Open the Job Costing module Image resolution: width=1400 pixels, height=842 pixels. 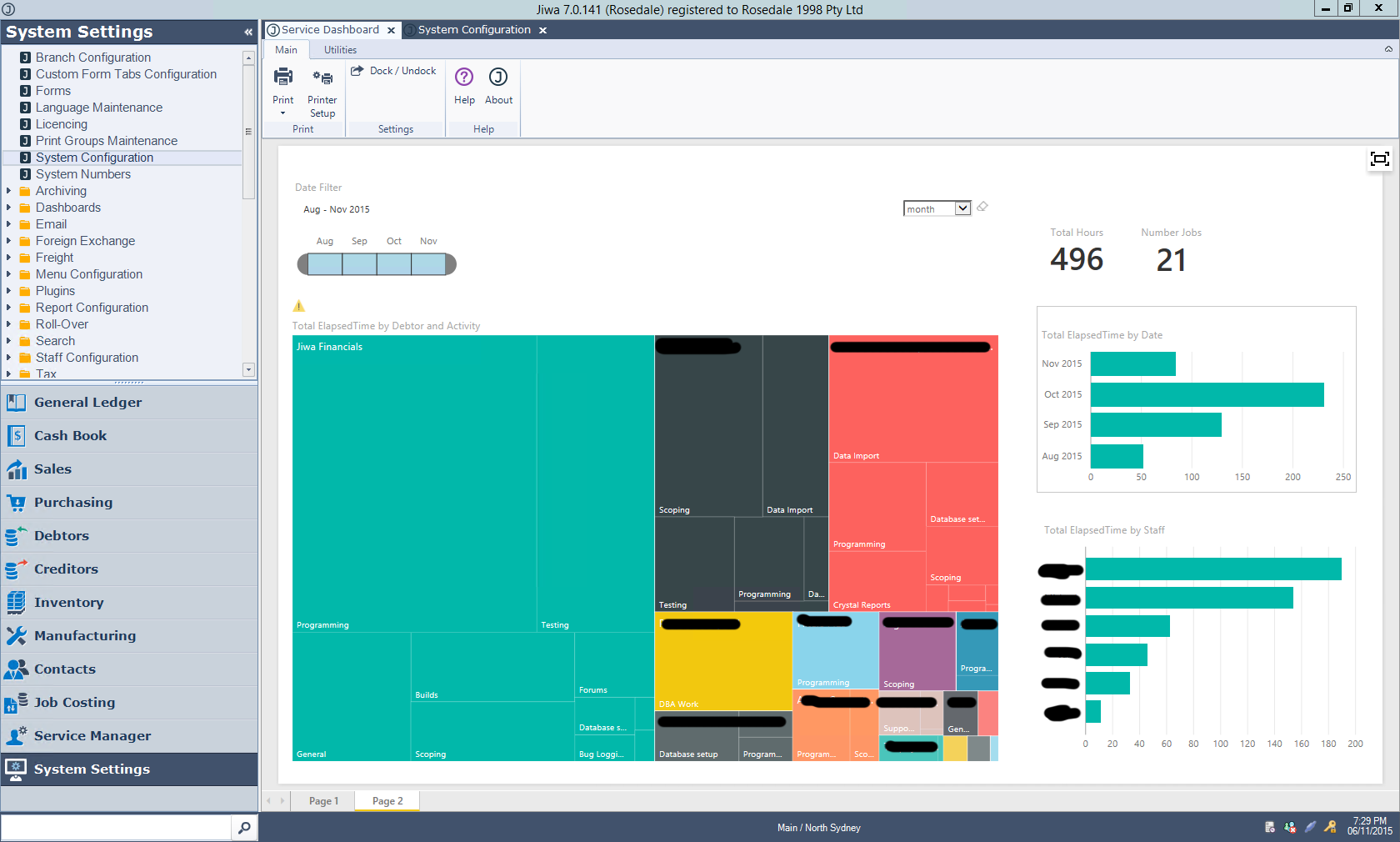74,703
